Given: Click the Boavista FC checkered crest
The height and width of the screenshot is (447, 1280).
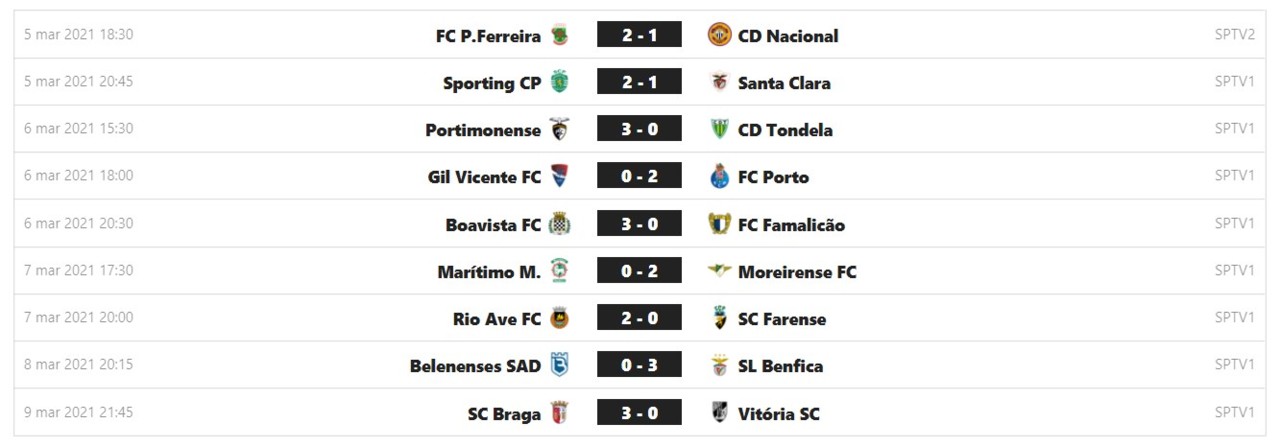Looking at the screenshot, I should 560,225.
